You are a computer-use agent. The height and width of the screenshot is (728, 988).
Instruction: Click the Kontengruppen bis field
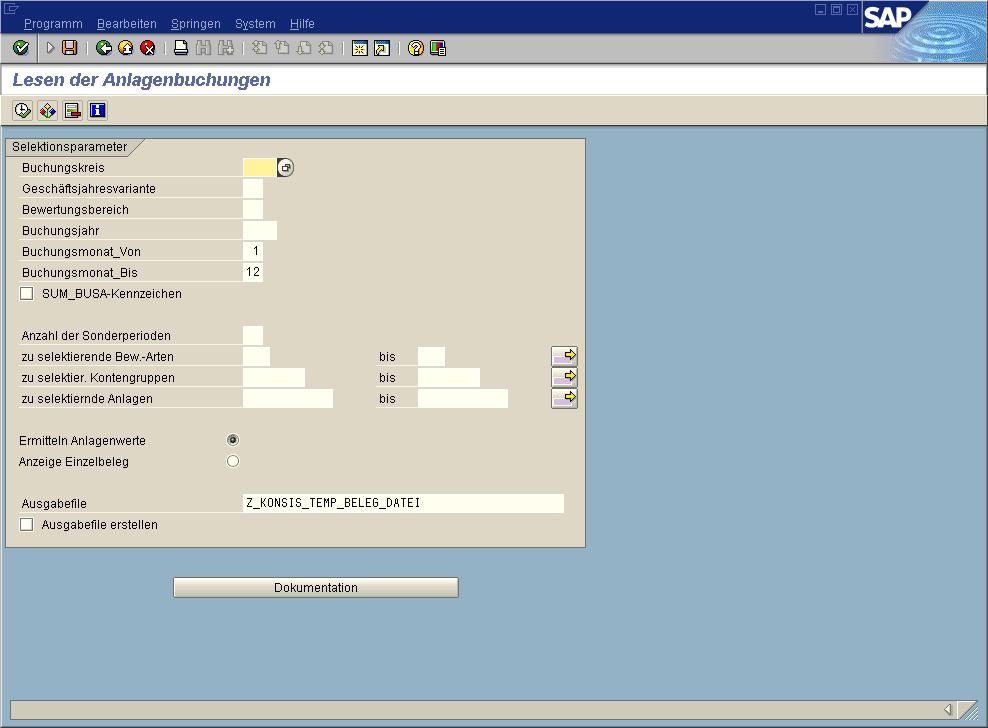(449, 377)
